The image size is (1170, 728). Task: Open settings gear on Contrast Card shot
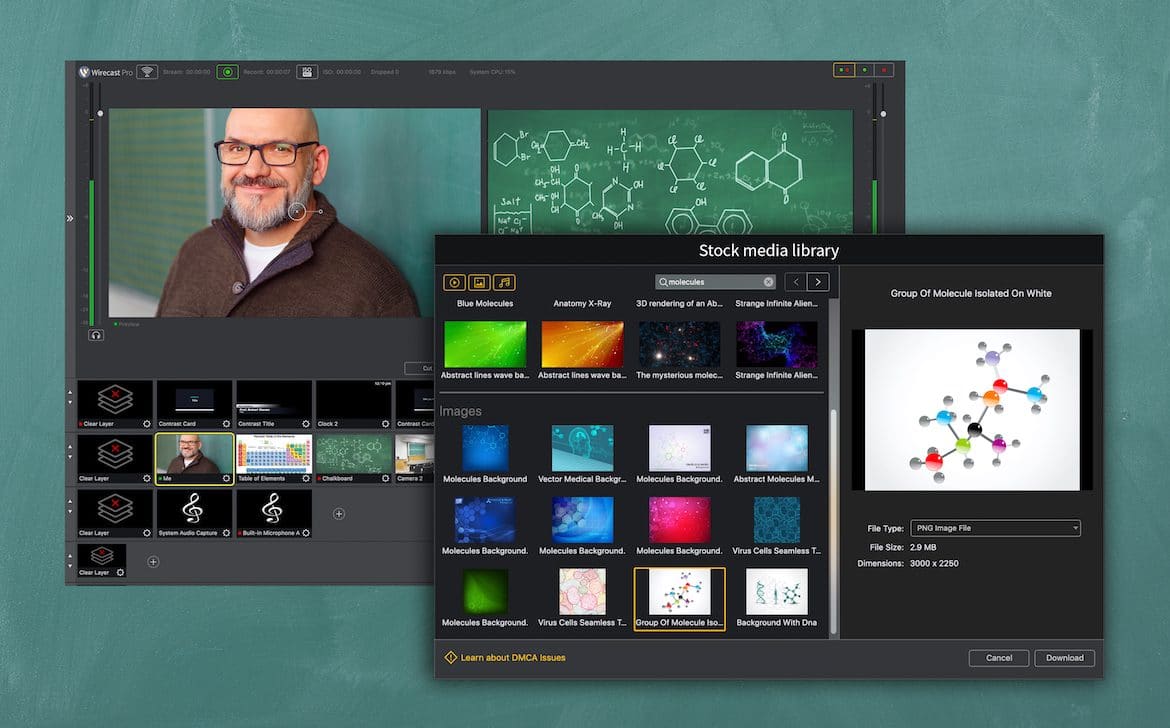226,424
